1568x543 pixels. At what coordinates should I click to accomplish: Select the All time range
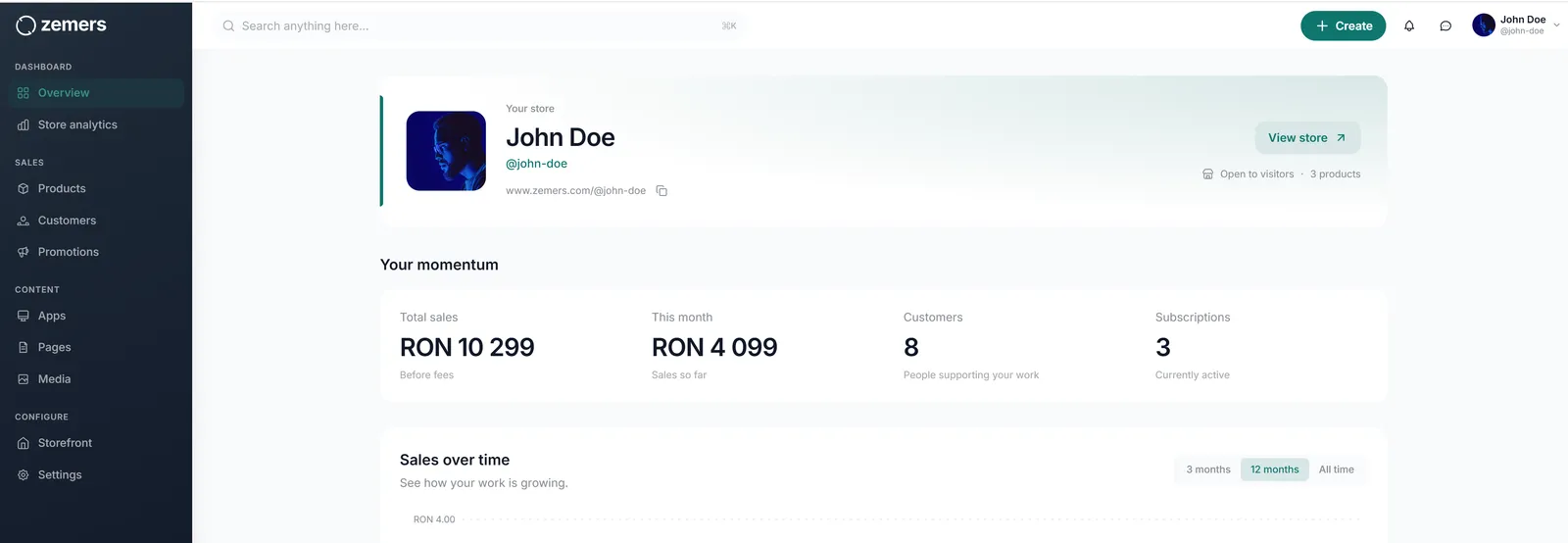(1336, 469)
